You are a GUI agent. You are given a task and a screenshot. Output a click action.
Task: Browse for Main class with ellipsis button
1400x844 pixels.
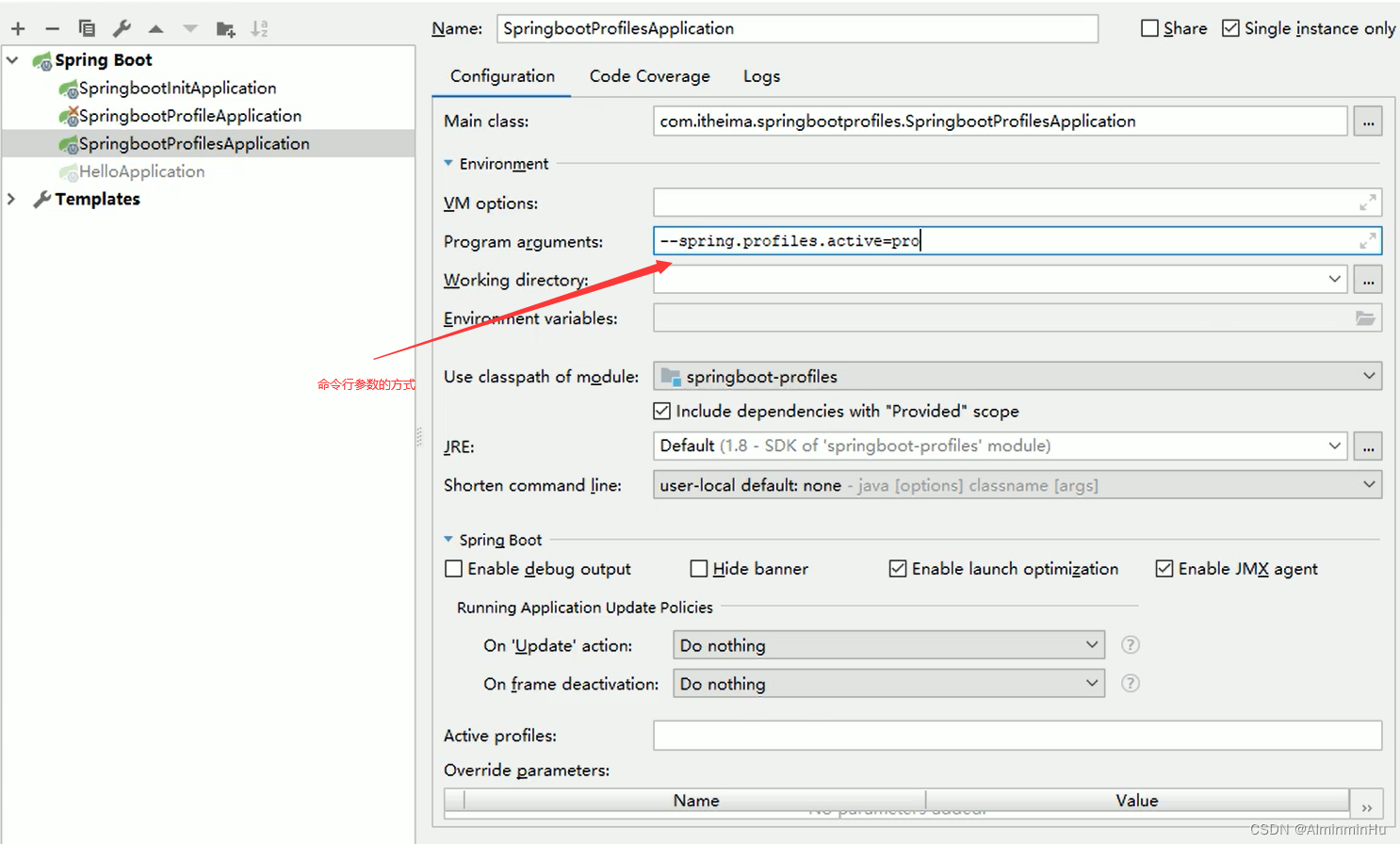[1368, 122]
